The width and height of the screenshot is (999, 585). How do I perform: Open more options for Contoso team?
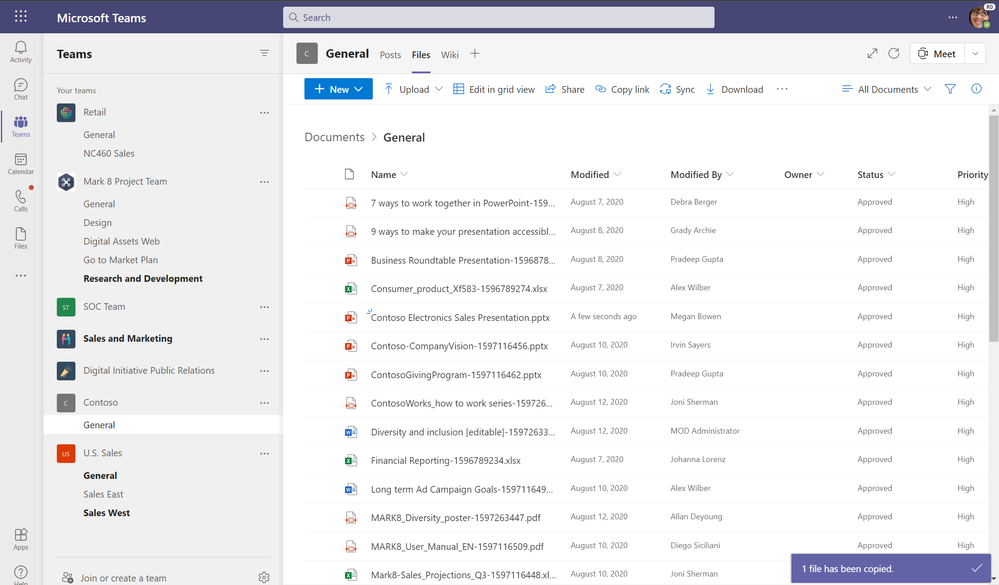264,403
